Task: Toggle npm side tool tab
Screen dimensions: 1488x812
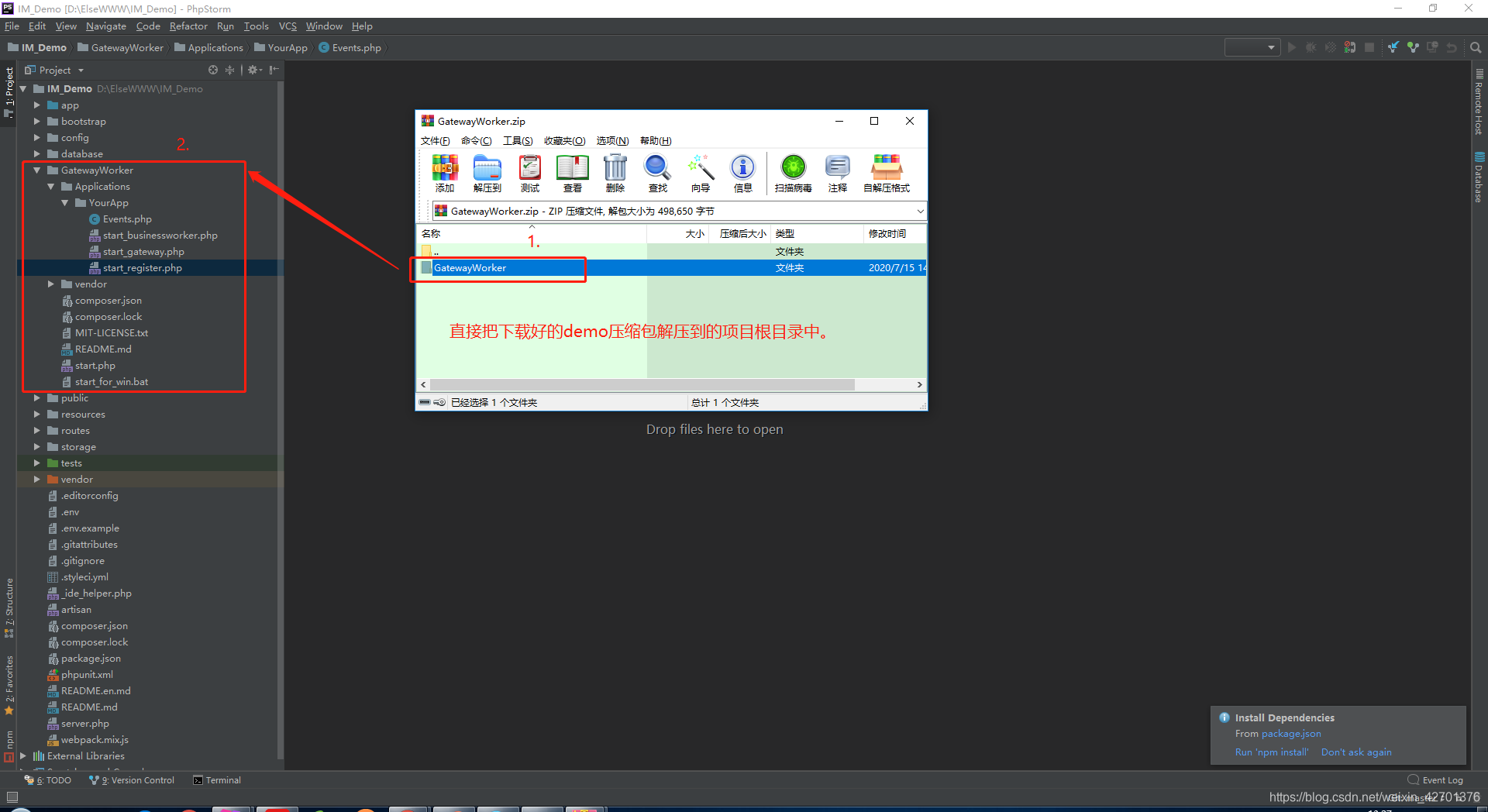Action: coord(9,745)
